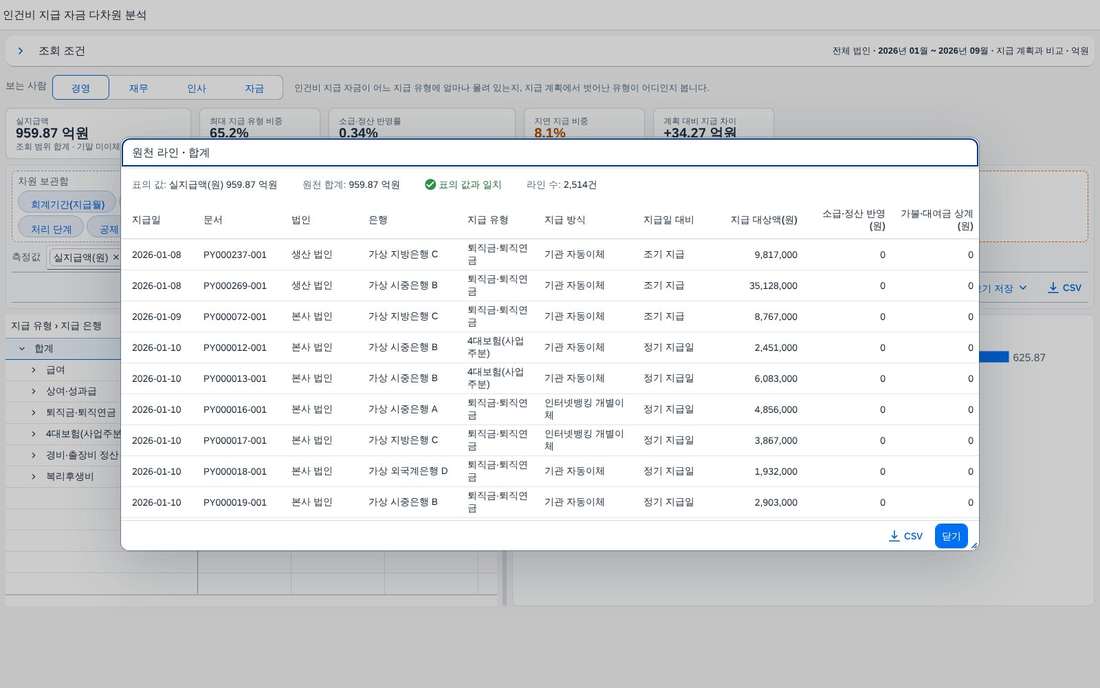Select the 경영 viewer tab

pyautogui.click(x=81, y=88)
